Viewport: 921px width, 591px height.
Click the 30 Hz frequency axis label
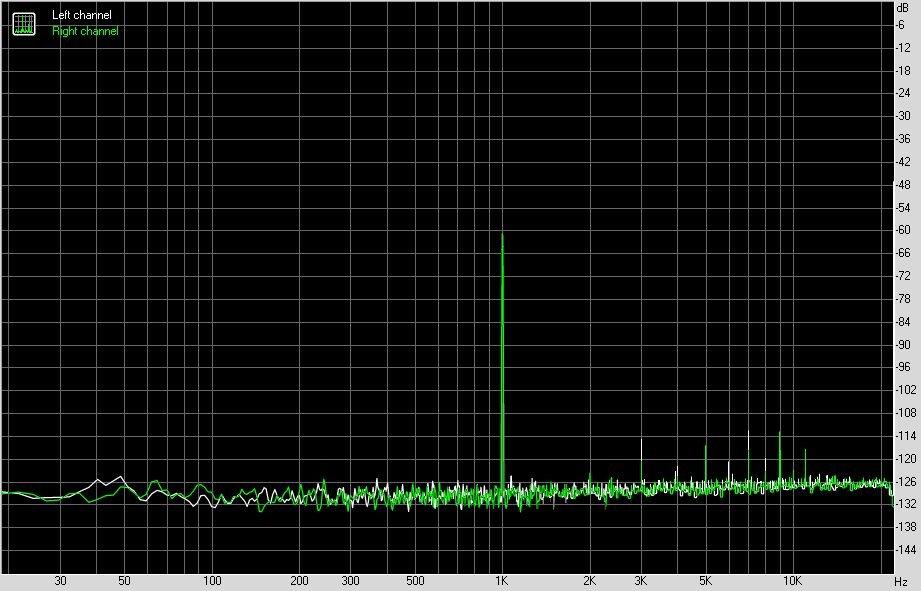tap(60, 581)
